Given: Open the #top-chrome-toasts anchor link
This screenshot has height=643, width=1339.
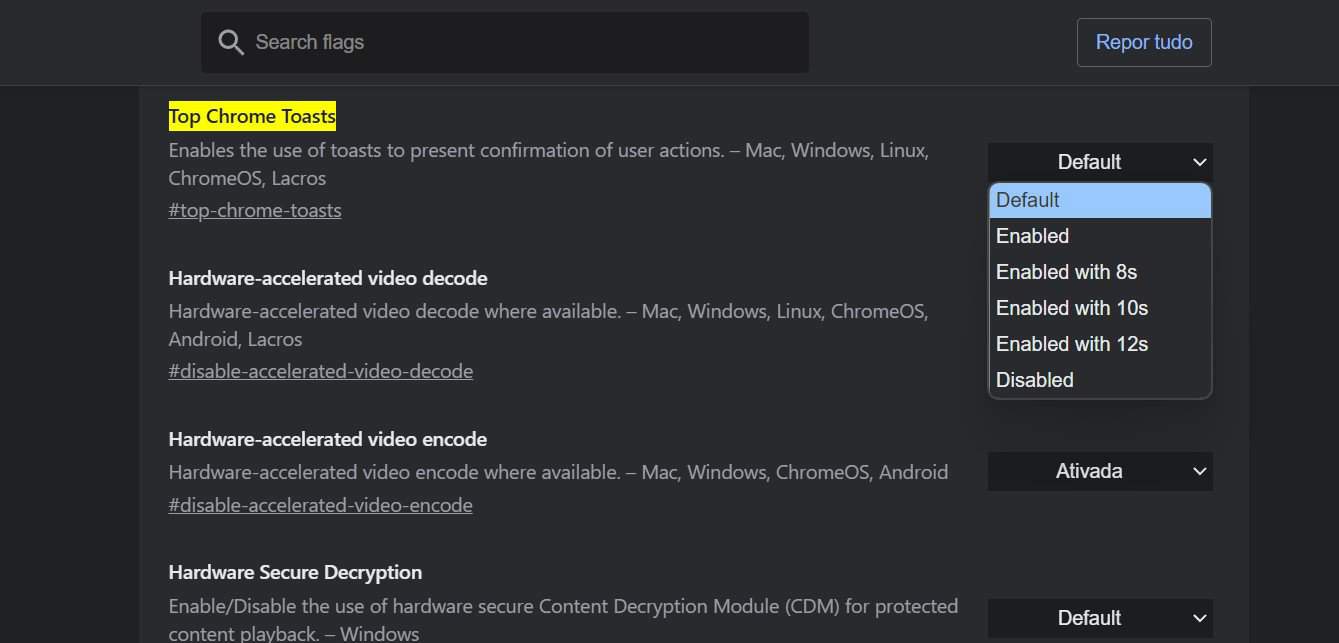Looking at the screenshot, I should coord(255,210).
